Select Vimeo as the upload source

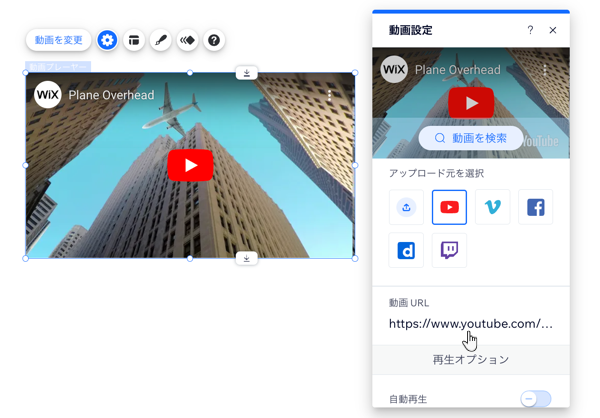(x=492, y=207)
